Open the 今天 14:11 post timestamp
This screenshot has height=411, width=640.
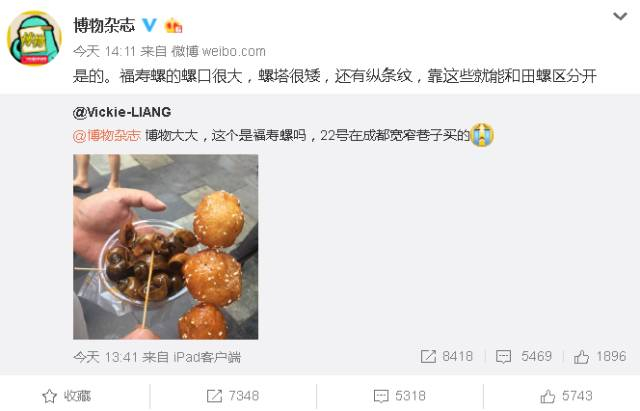(104, 51)
